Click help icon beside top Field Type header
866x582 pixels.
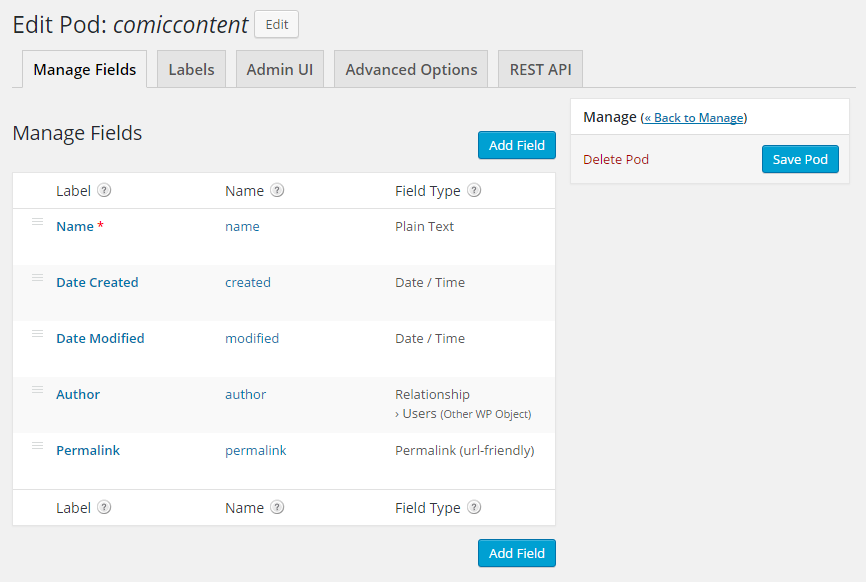click(474, 191)
